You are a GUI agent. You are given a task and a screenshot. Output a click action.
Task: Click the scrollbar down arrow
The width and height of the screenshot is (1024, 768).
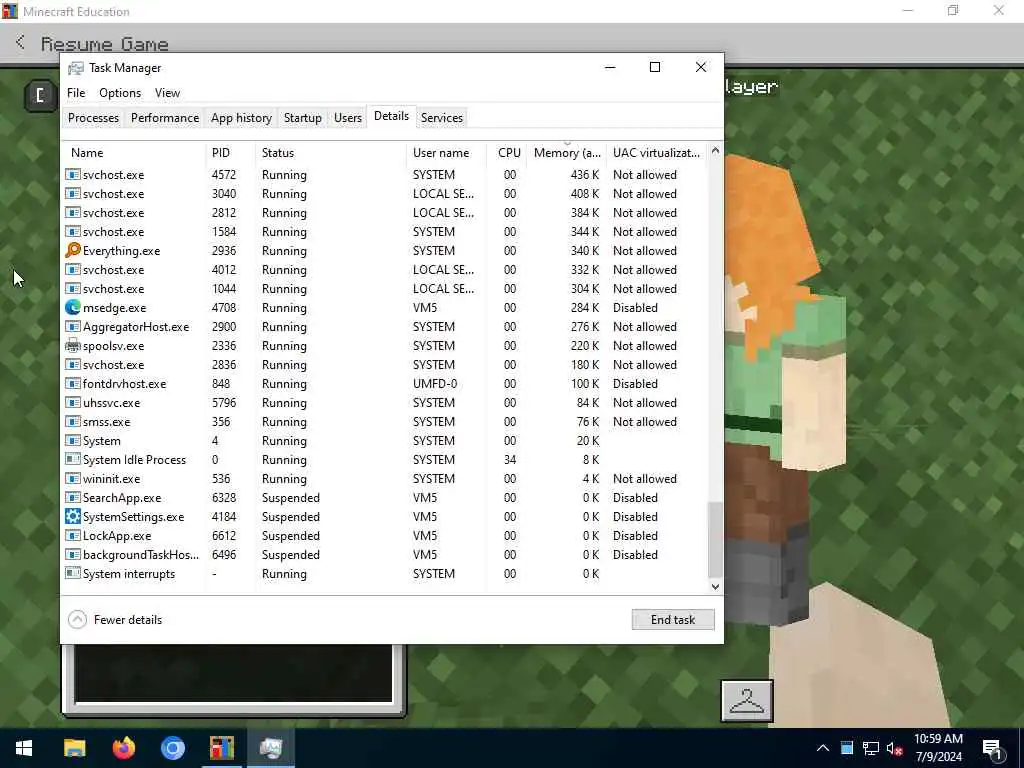(715, 586)
